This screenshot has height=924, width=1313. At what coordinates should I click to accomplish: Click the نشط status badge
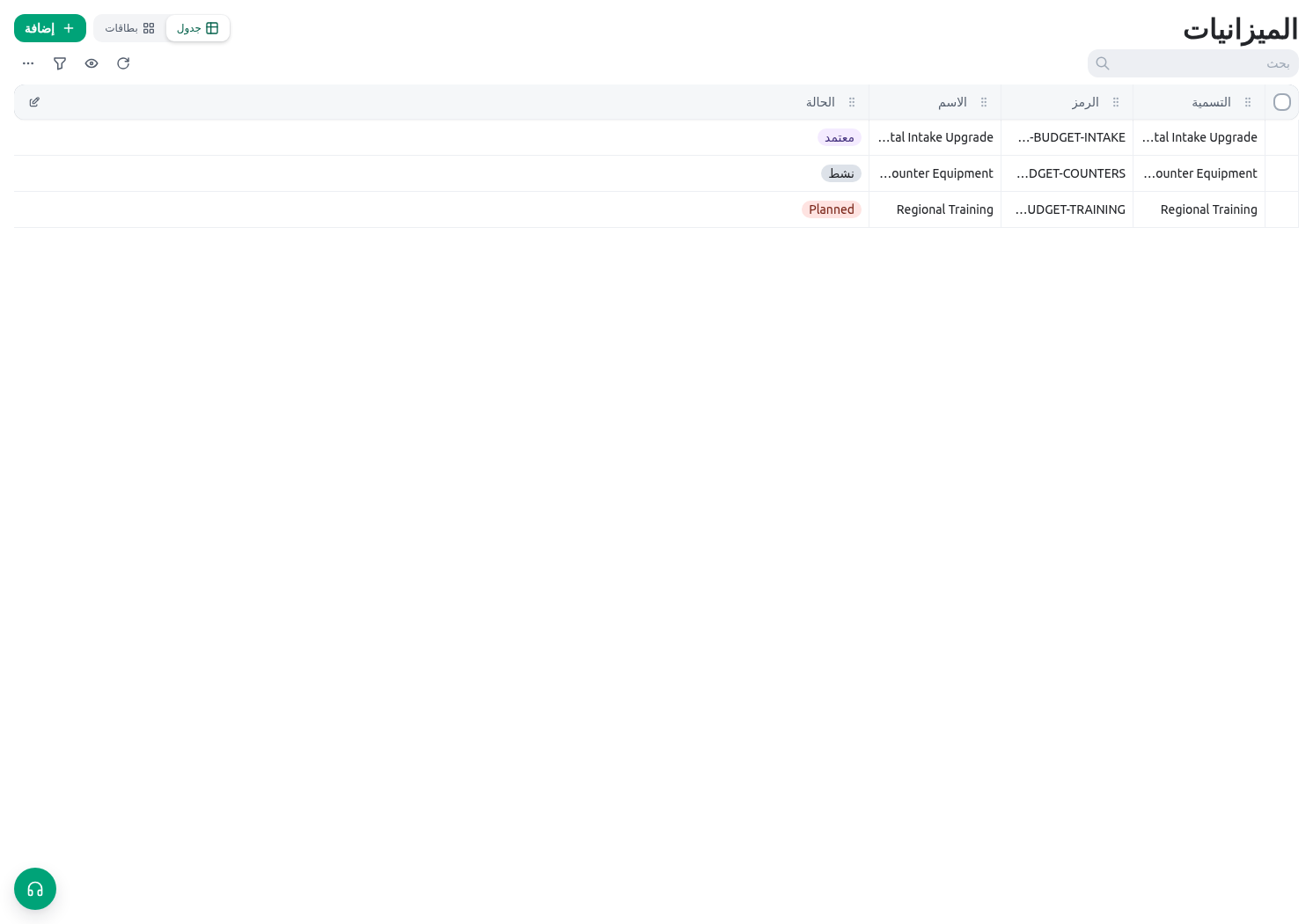841,173
